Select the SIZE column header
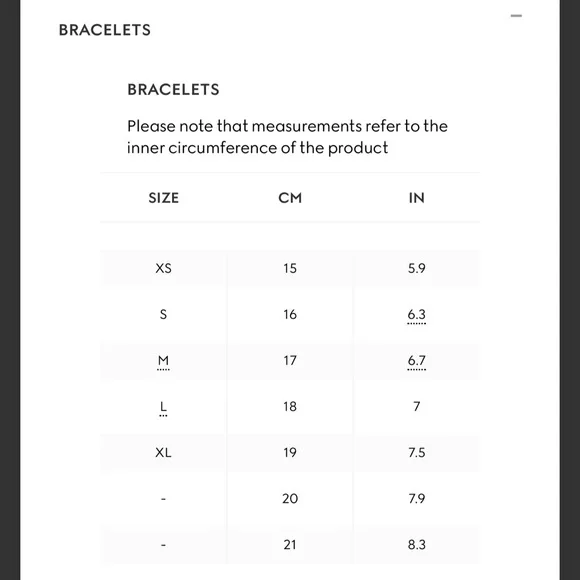Image resolution: width=580 pixels, height=580 pixels. pyautogui.click(x=163, y=198)
